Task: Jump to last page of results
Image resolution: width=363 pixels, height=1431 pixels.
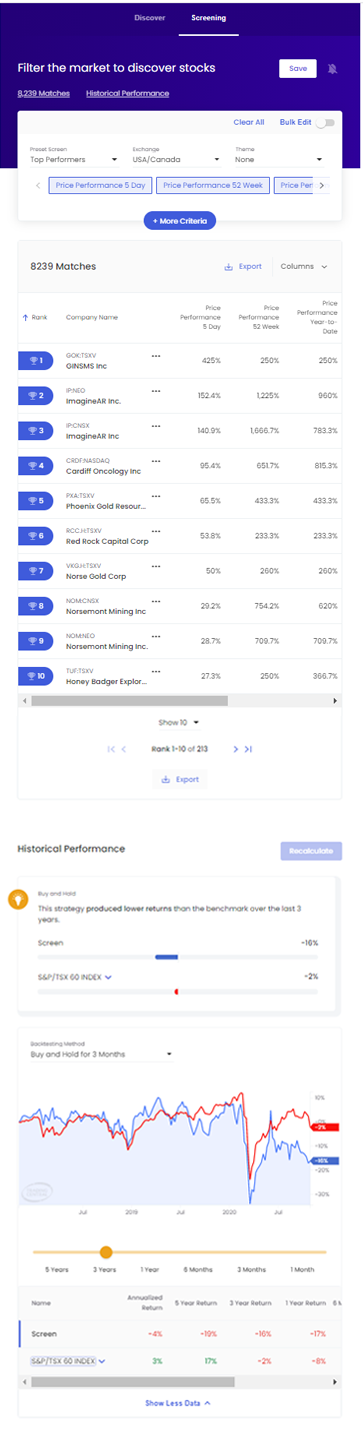Action: coord(248,748)
